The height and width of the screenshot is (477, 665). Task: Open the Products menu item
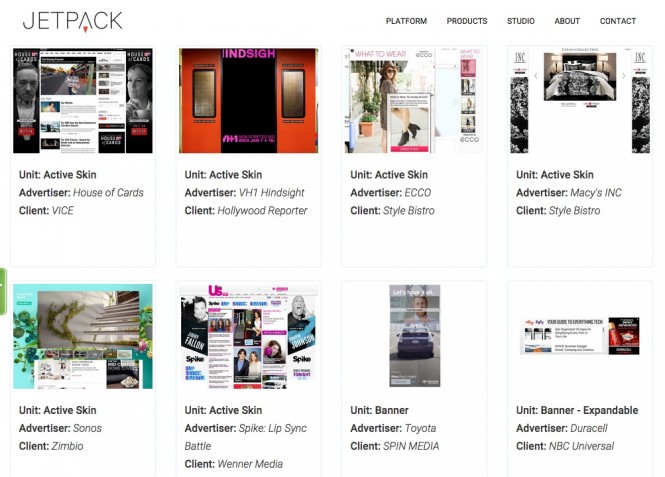coord(467,21)
